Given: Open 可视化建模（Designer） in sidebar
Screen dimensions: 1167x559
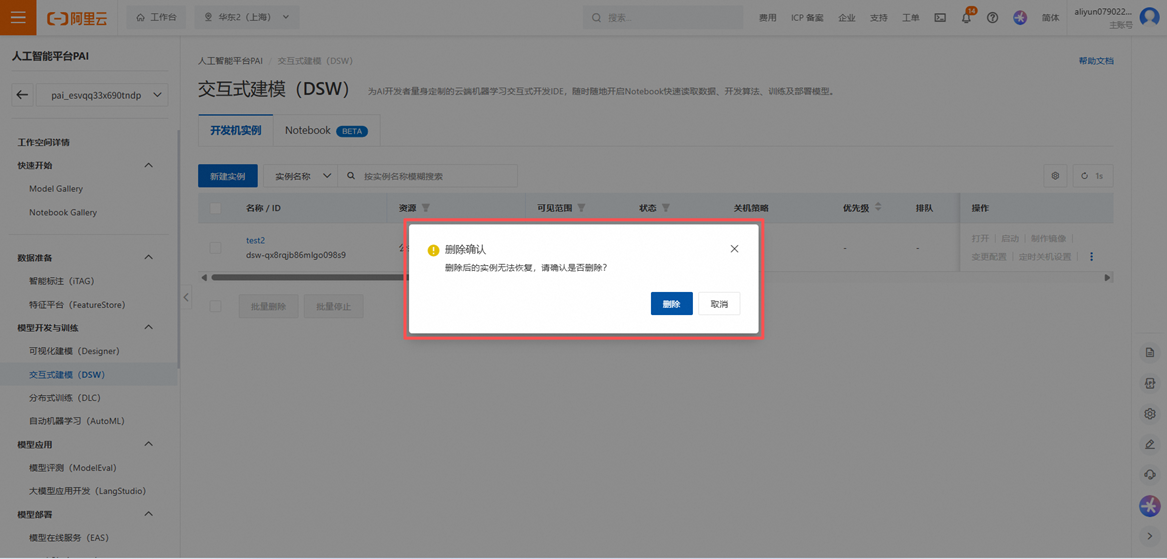Looking at the screenshot, I should [74, 351].
